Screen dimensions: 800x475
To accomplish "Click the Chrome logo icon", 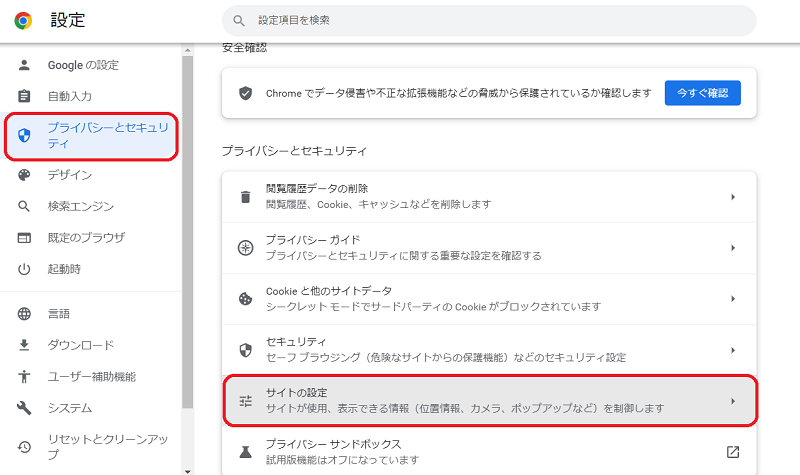I will 22,20.
